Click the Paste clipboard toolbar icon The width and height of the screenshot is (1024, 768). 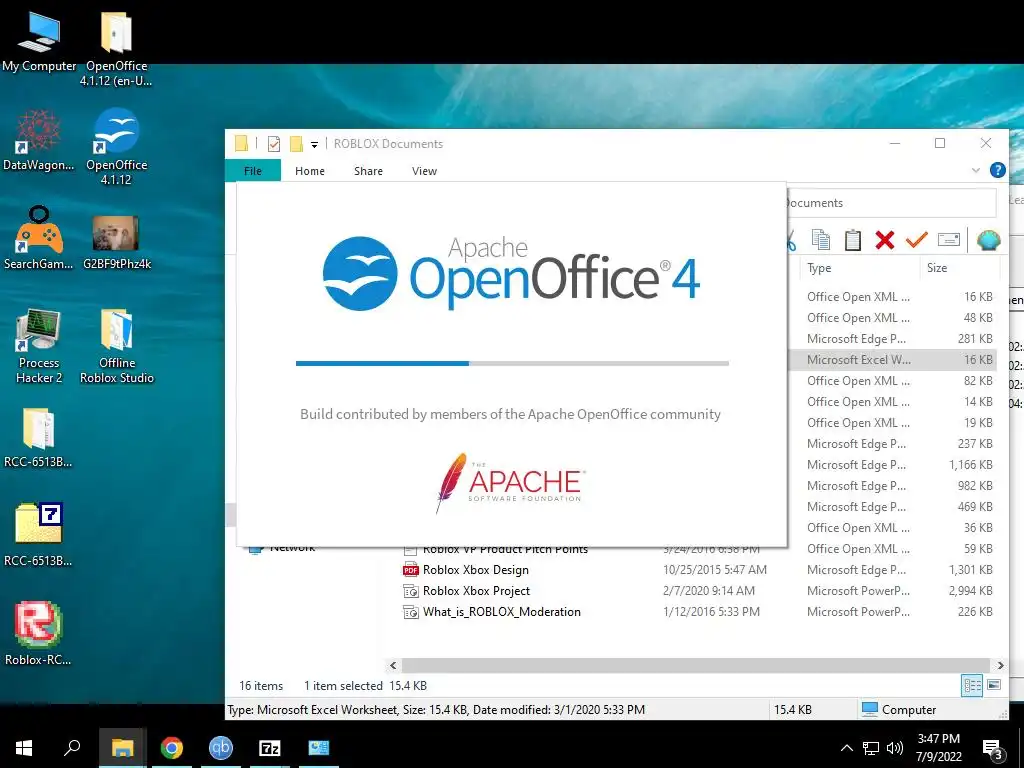853,240
